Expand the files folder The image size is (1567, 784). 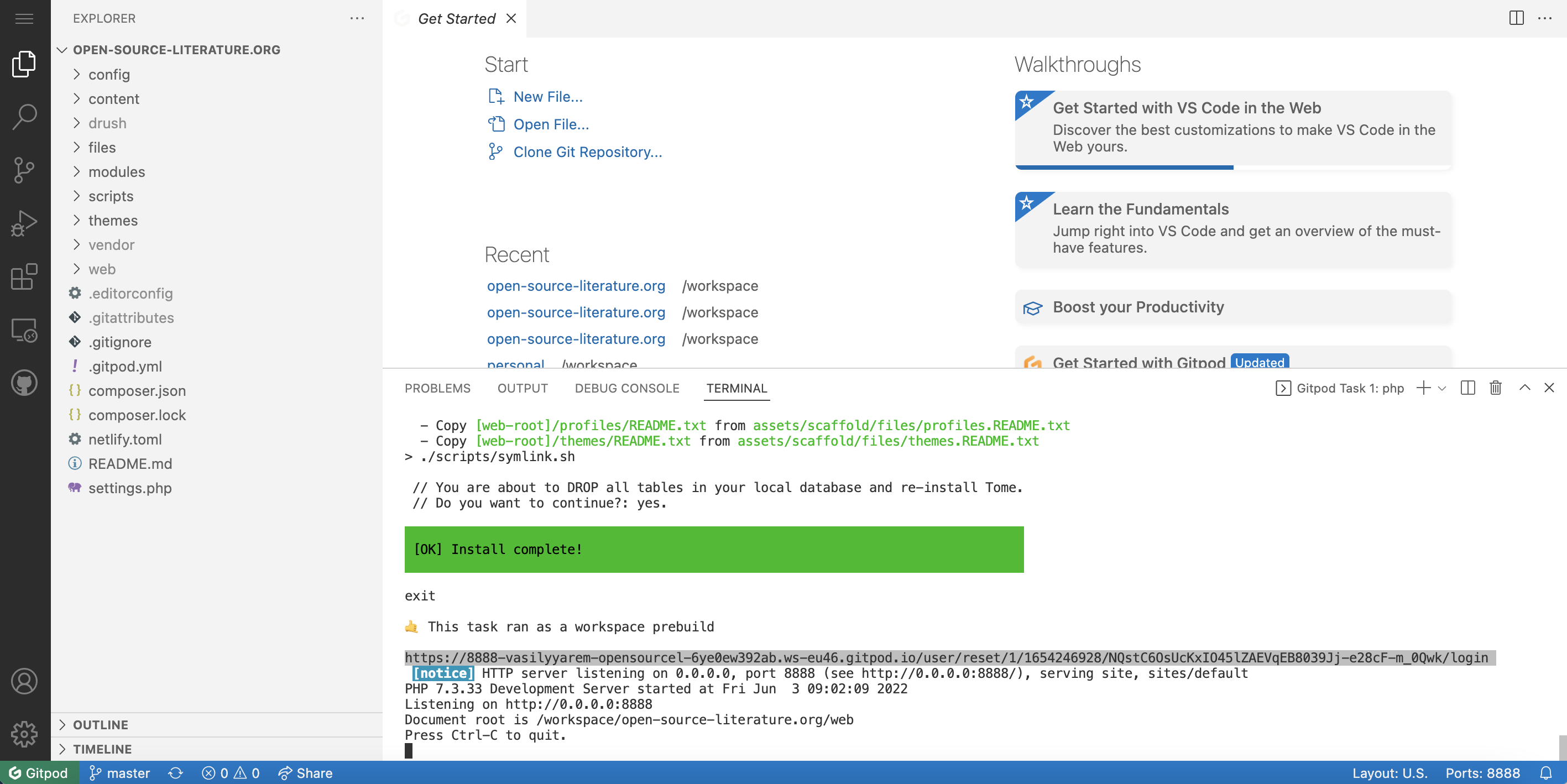217,147
